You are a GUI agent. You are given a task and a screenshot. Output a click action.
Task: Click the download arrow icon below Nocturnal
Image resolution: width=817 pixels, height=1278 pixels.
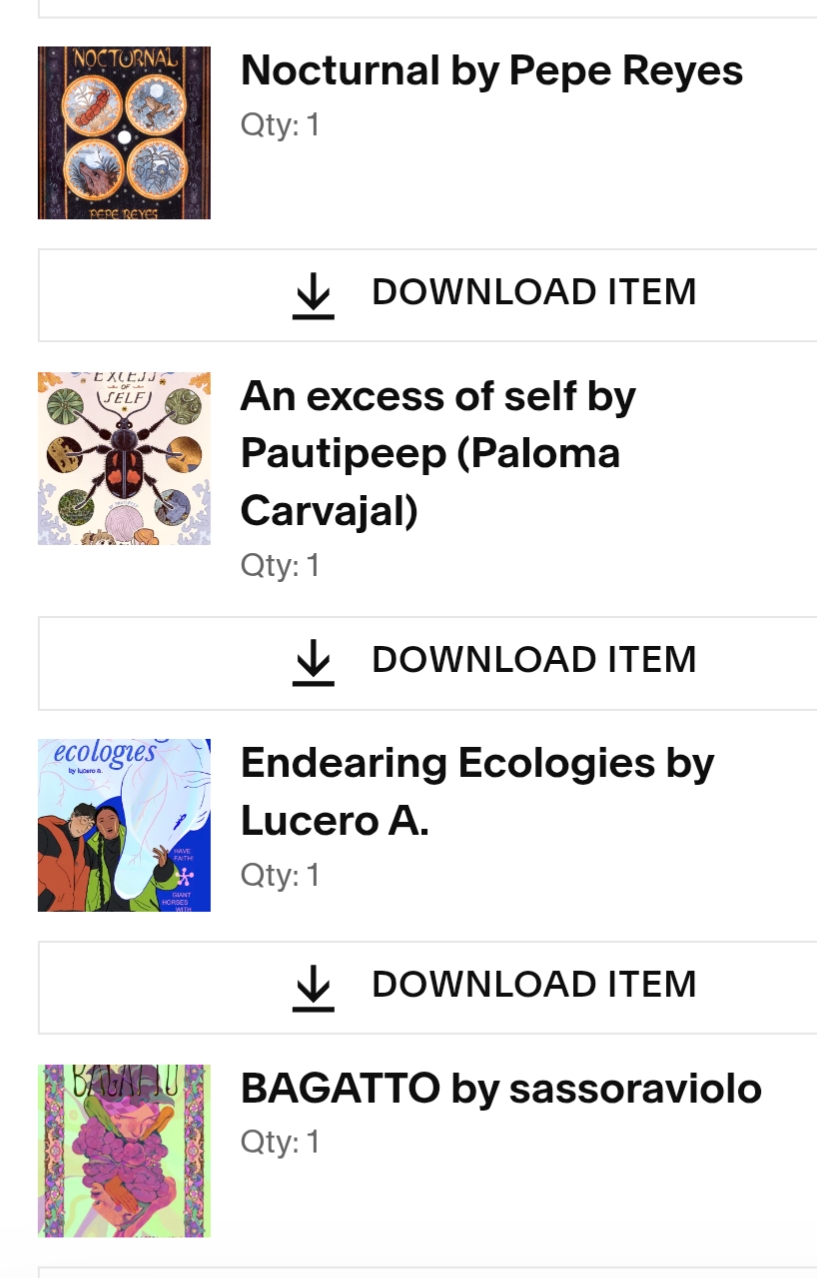click(x=313, y=295)
